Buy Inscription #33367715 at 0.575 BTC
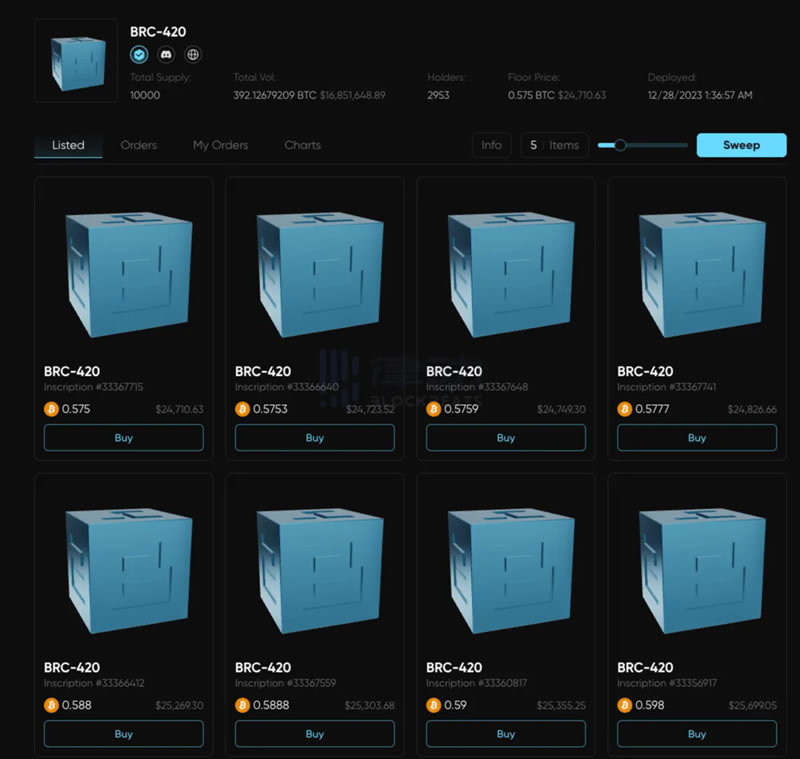The height and width of the screenshot is (759, 800). [x=124, y=438]
